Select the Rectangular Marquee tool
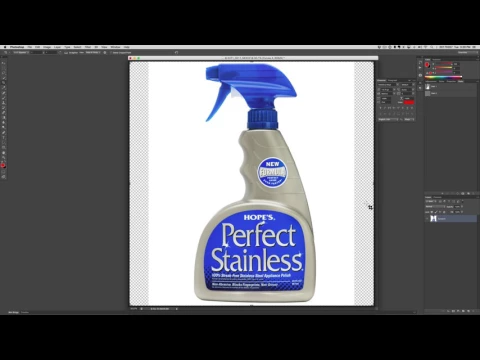The image size is (480, 360). (x=4, y=68)
